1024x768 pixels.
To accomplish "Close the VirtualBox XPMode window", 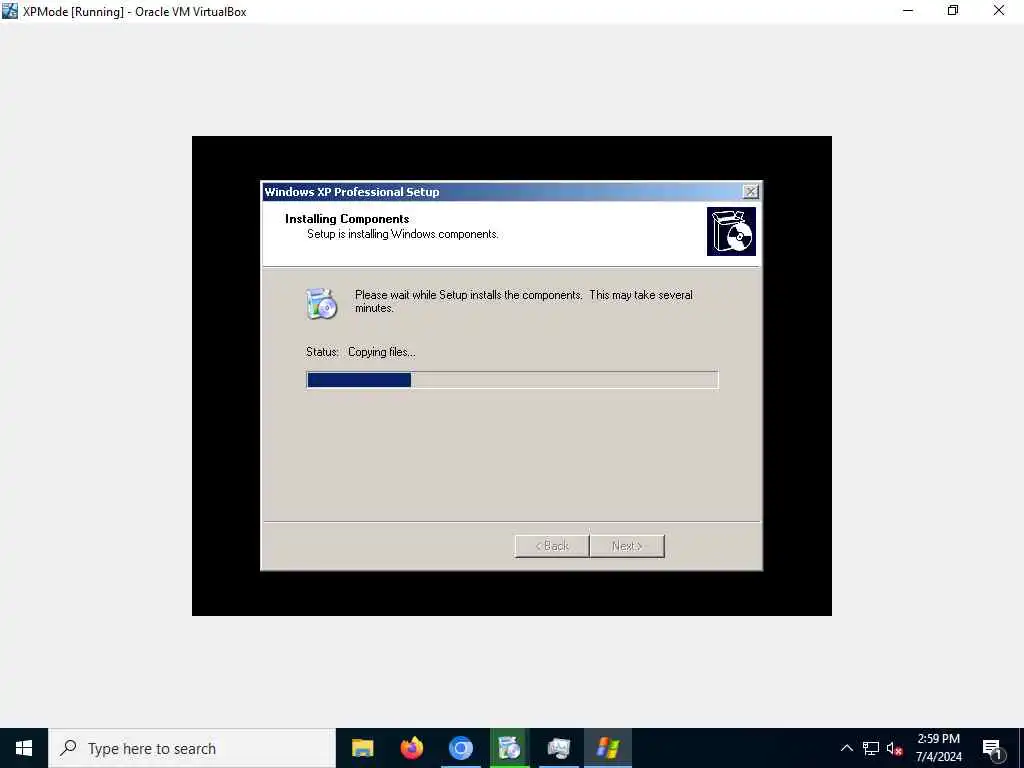I will pyautogui.click(x=999, y=11).
